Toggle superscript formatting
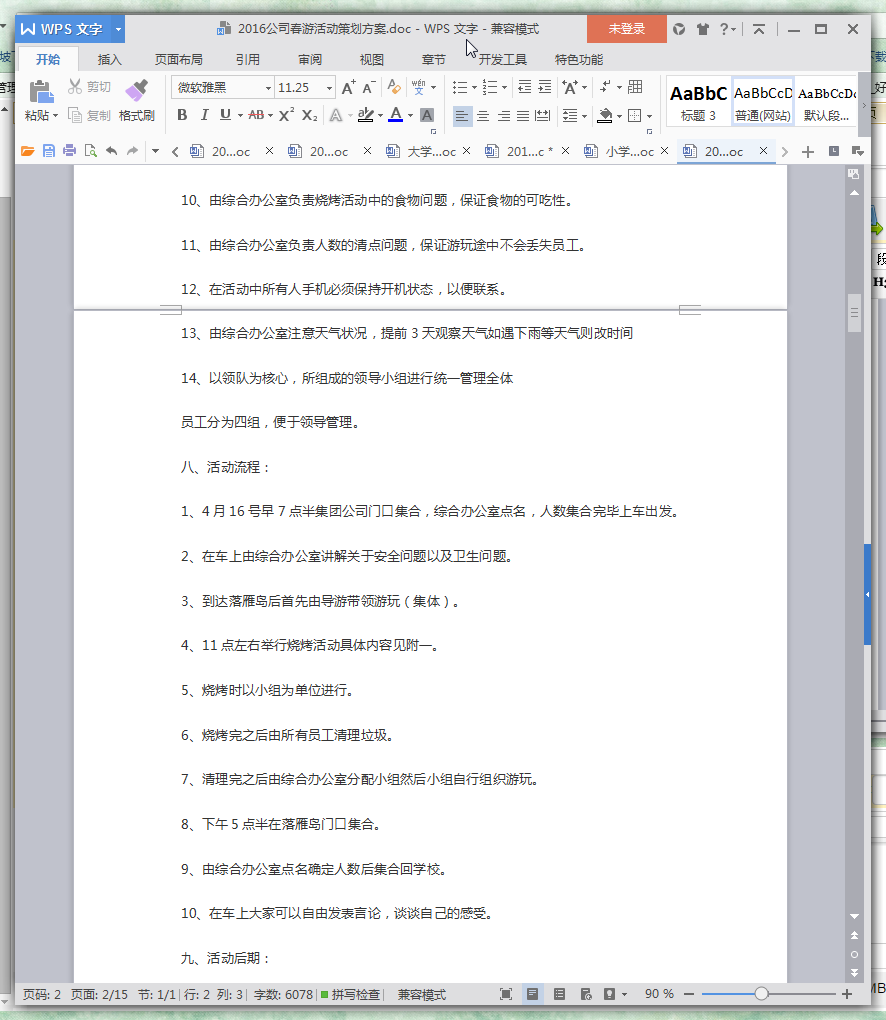The height and width of the screenshot is (1020, 886). (x=286, y=115)
